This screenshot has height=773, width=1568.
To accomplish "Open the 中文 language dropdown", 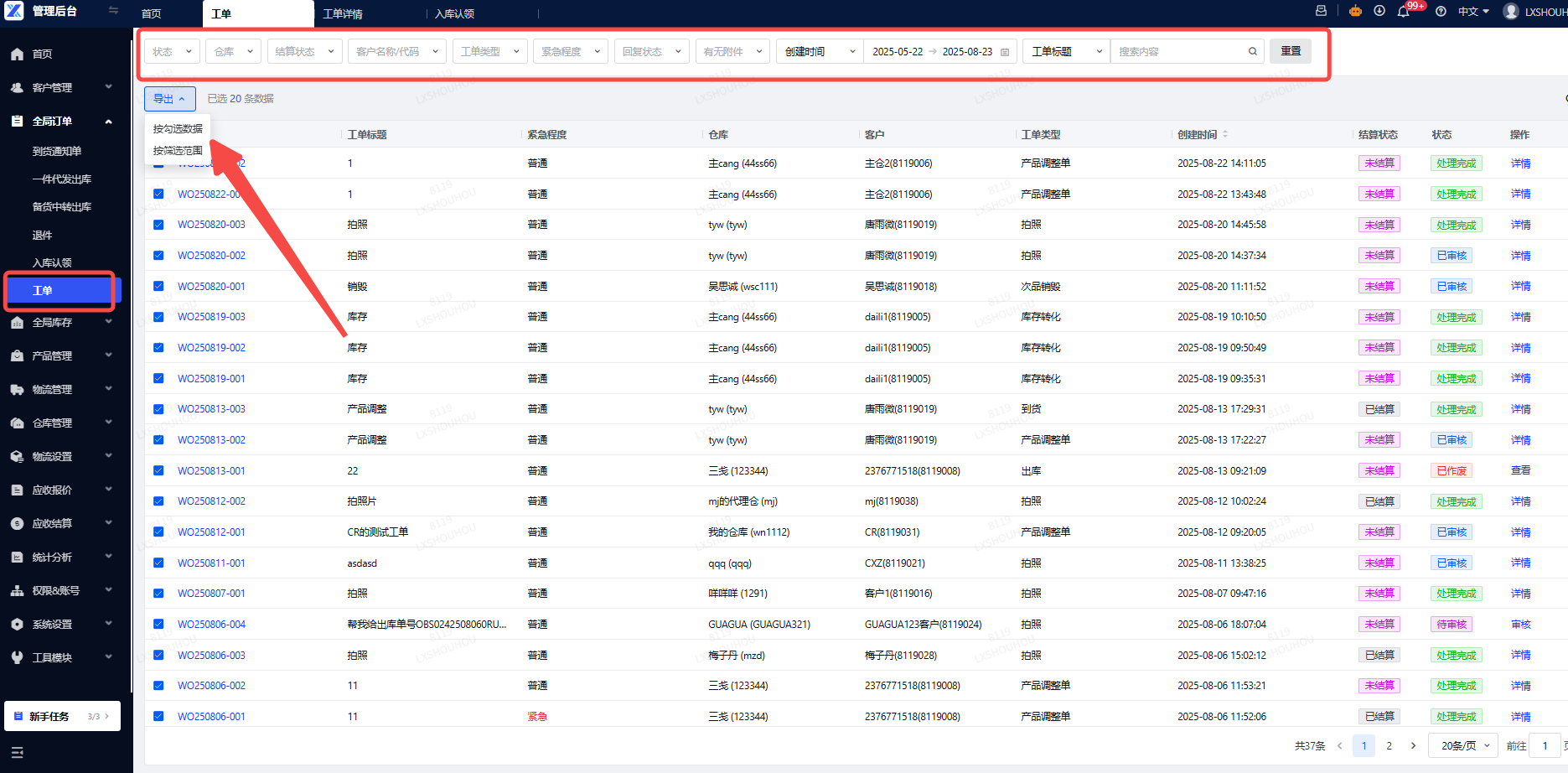I will tap(1473, 12).
